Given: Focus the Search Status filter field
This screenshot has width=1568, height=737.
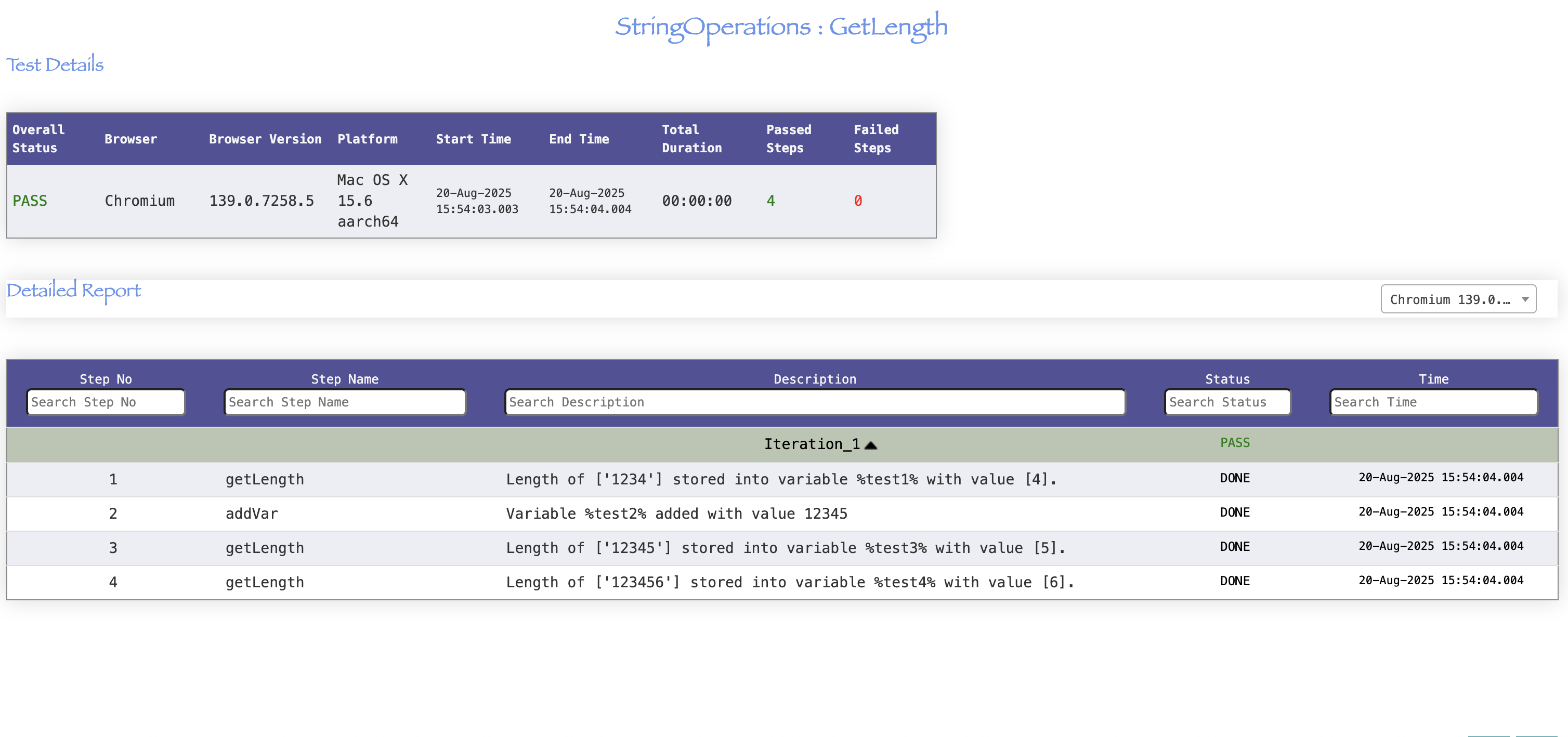Looking at the screenshot, I should (x=1226, y=402).
